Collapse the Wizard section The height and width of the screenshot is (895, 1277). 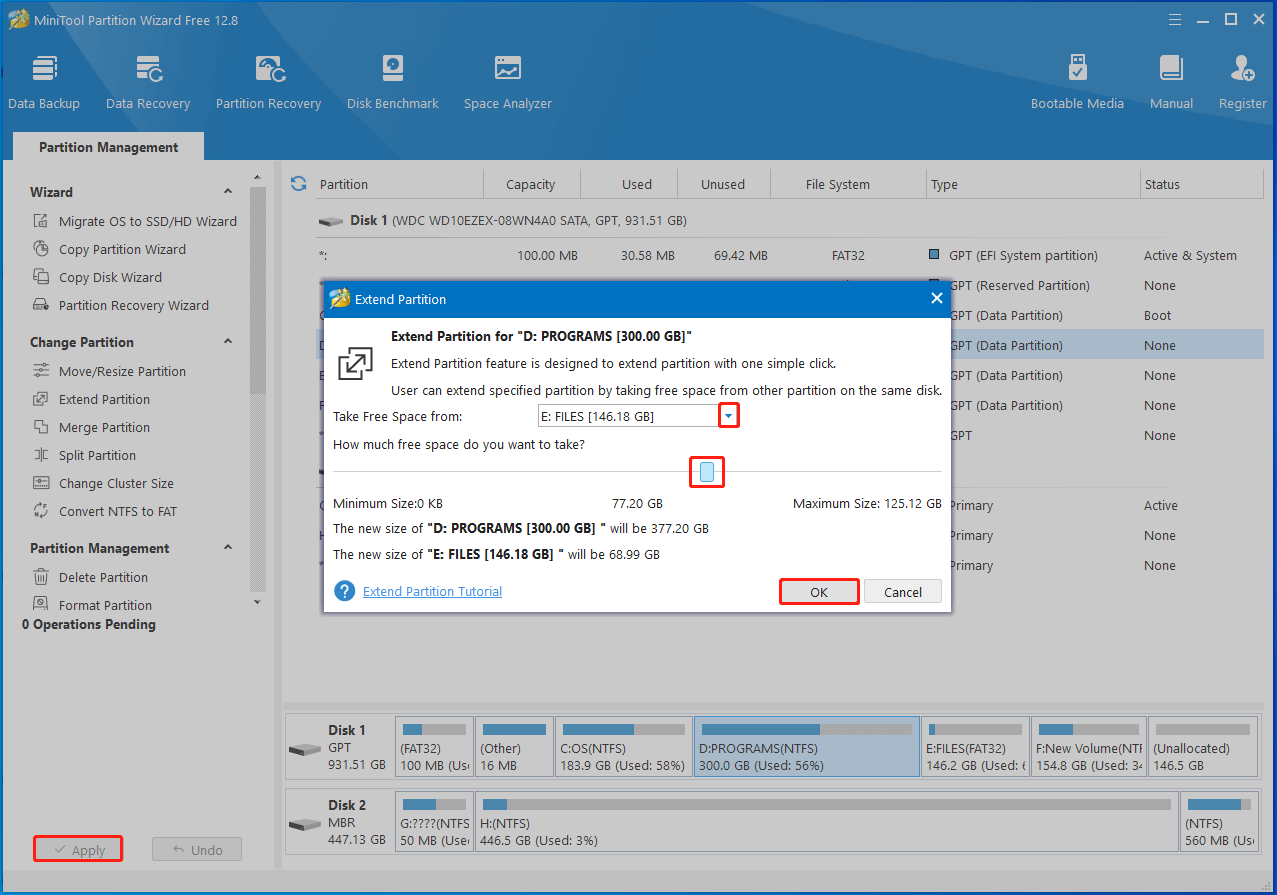click(228, 192)
